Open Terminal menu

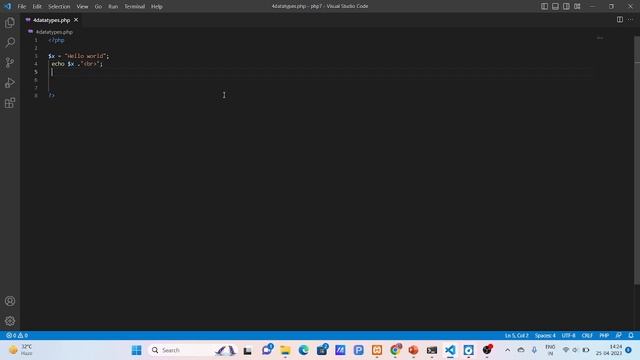135,7
